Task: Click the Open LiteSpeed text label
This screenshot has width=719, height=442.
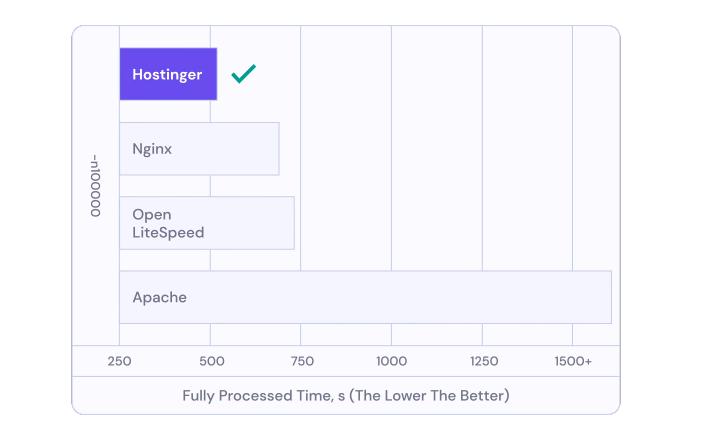Action: (167, 224)
